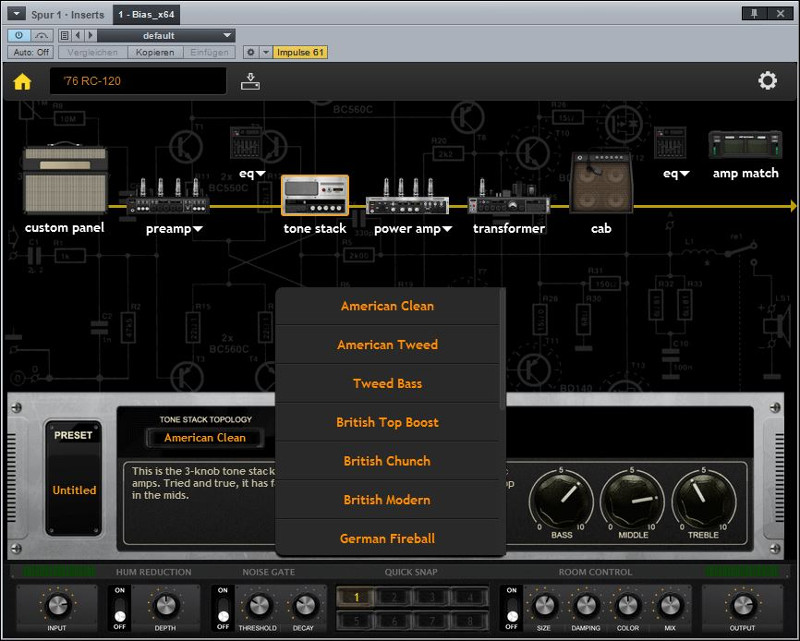
Task: Click the Kopieren button
Action: point(155,52)
